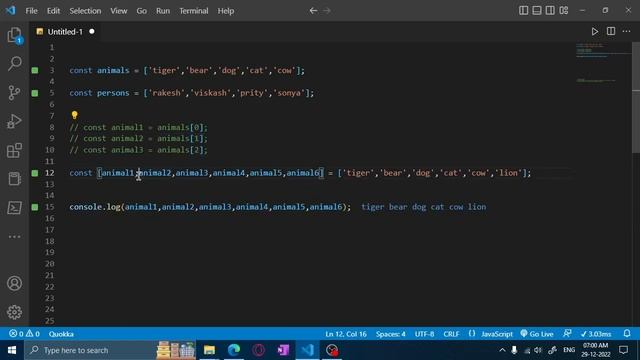Screen dimensions: 640x360
Task: Open editor More Actions ellipsis menu
Action: 627,31
